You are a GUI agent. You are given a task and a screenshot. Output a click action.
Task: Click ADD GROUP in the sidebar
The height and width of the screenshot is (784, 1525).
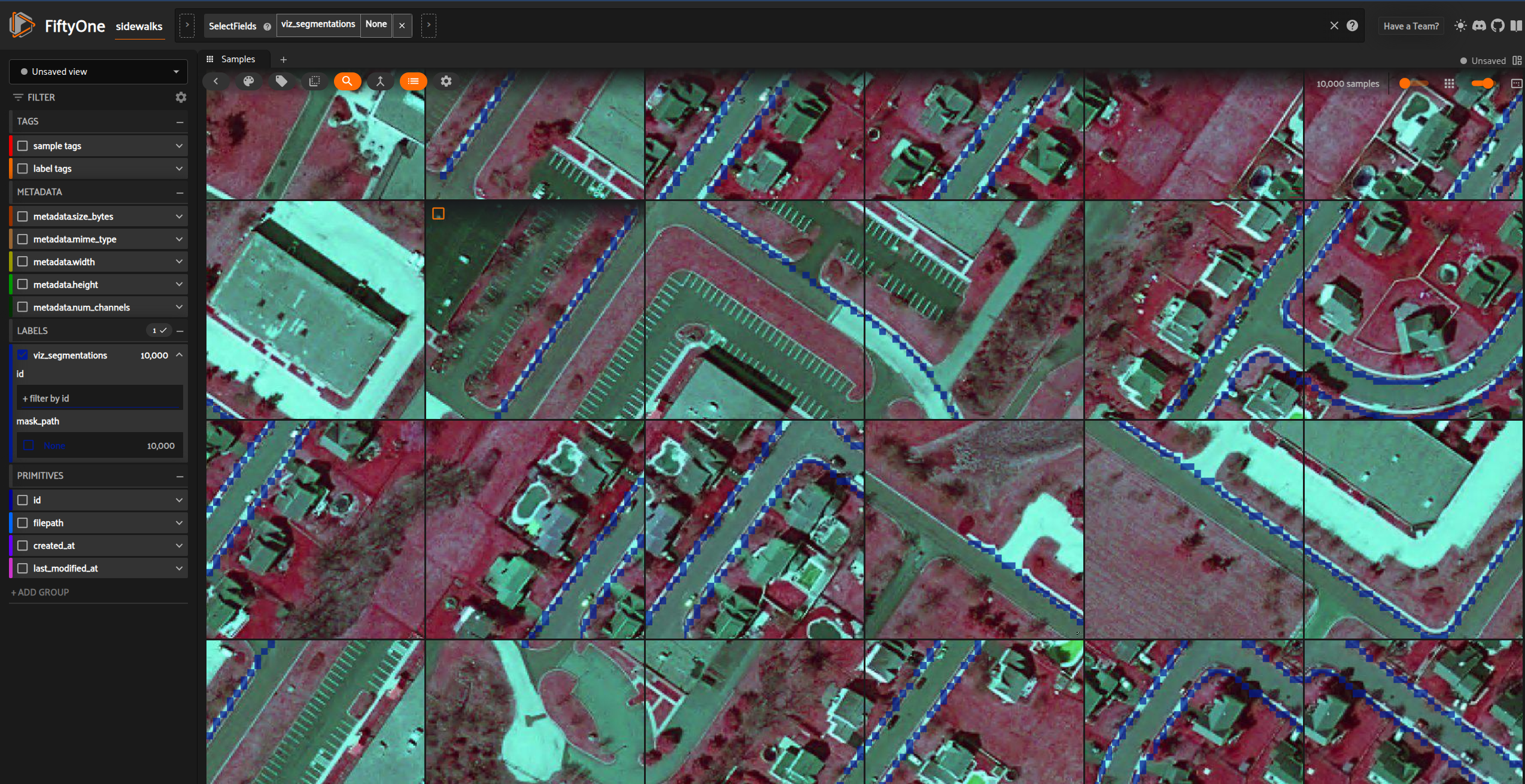pyautogui.click(x=40, y=591)
